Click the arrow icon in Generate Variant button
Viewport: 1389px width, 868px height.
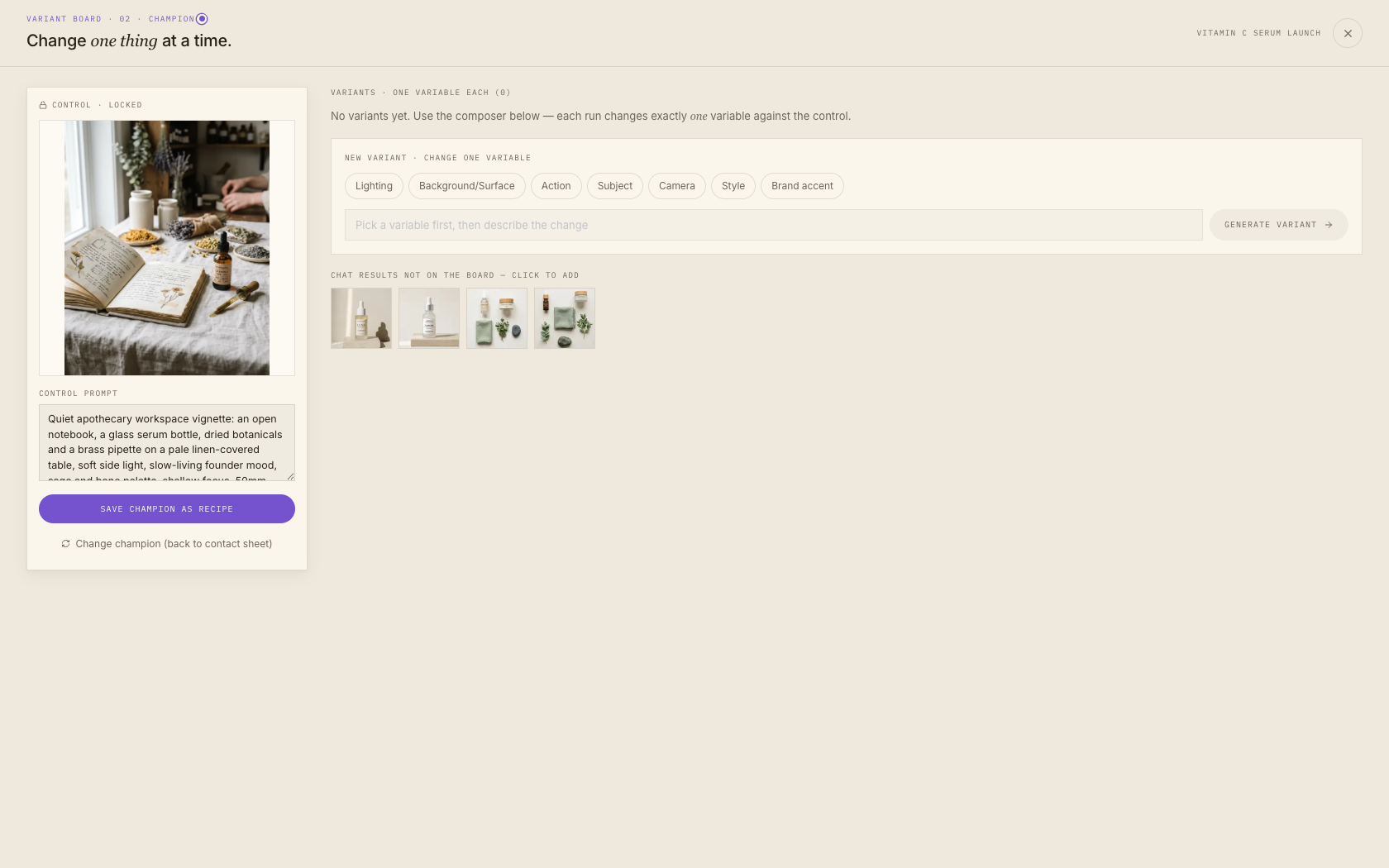coord(1329,225)
